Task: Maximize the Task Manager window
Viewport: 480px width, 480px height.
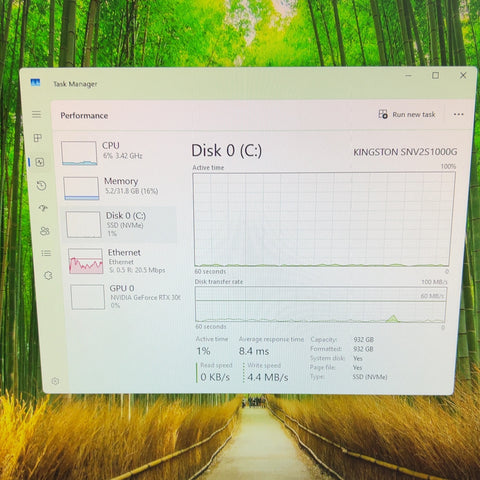Action: click(435, 76)
